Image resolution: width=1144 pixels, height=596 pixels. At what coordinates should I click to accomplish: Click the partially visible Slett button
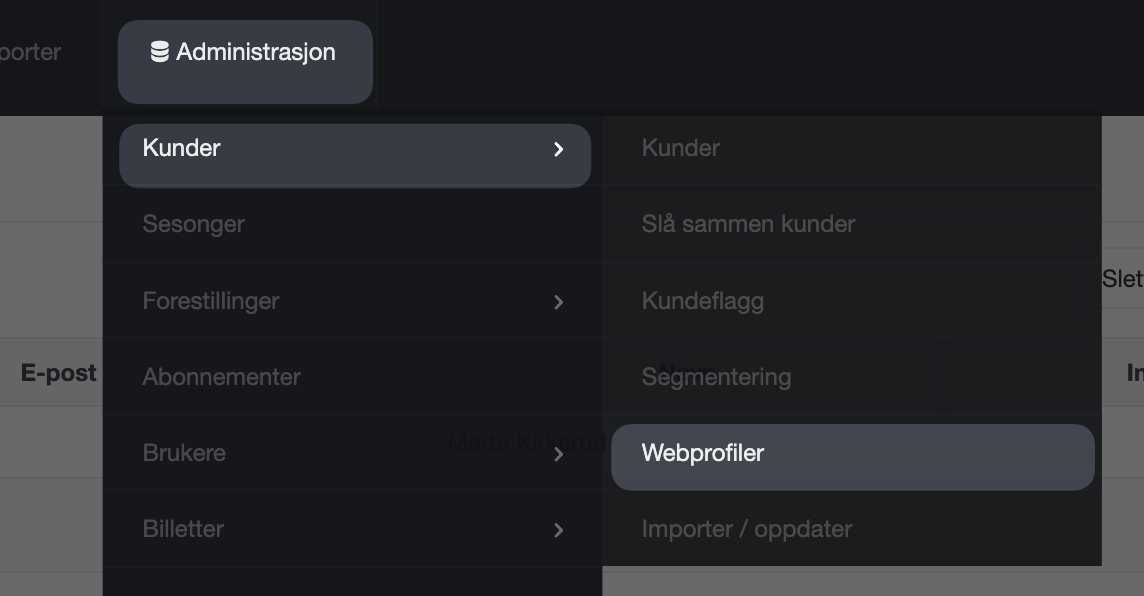point(1123,279)
